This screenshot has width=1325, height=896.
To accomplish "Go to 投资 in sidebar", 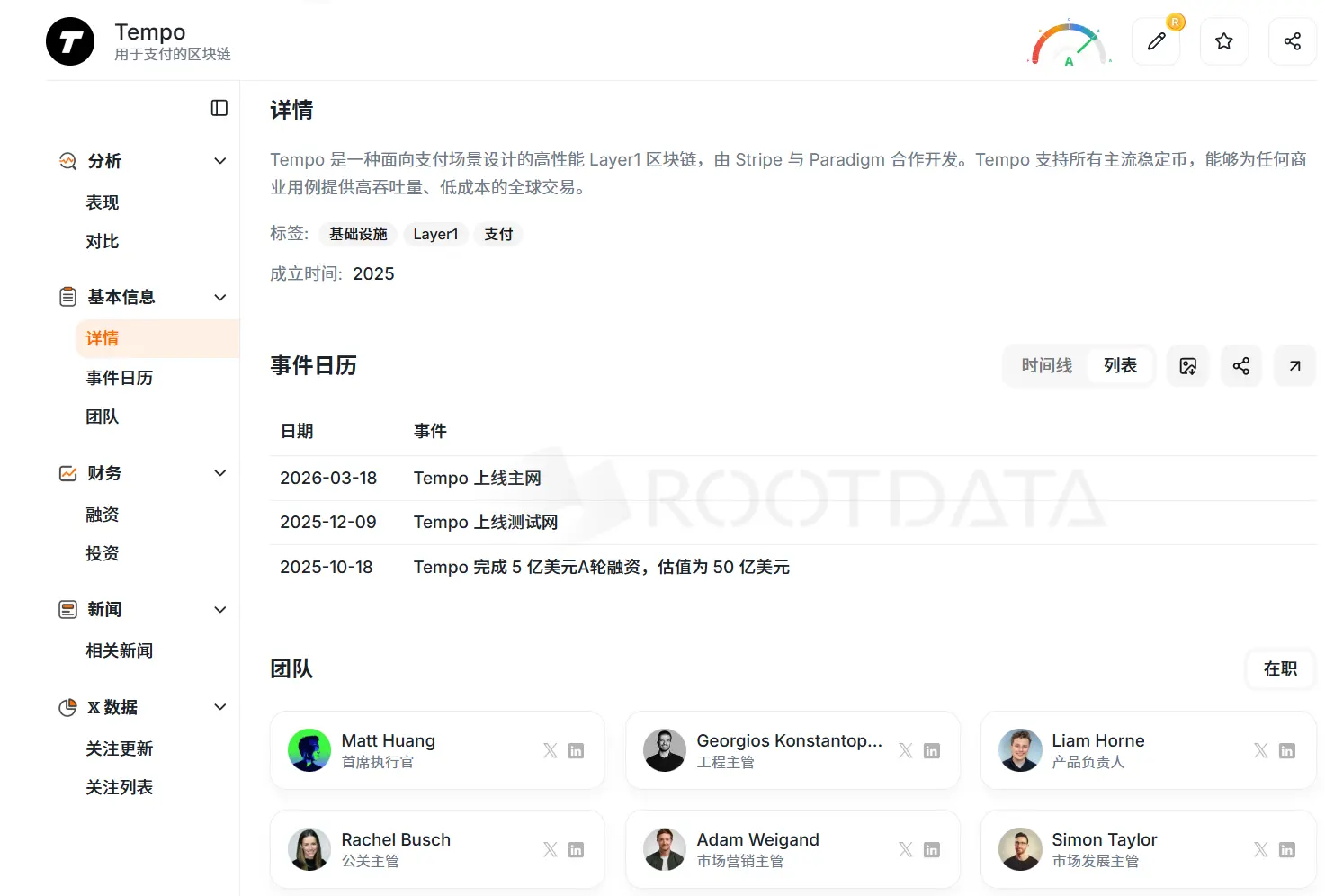I will pos(103,553).
